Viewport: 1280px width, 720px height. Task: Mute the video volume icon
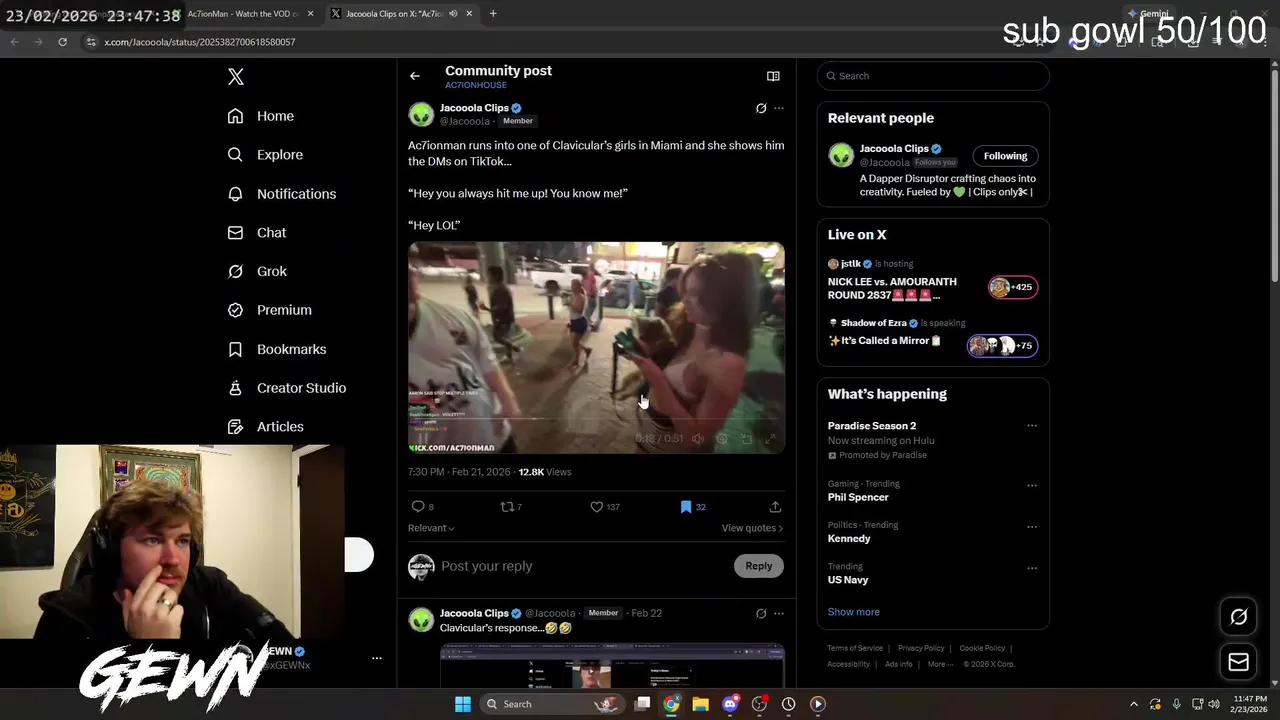(698, 438)
